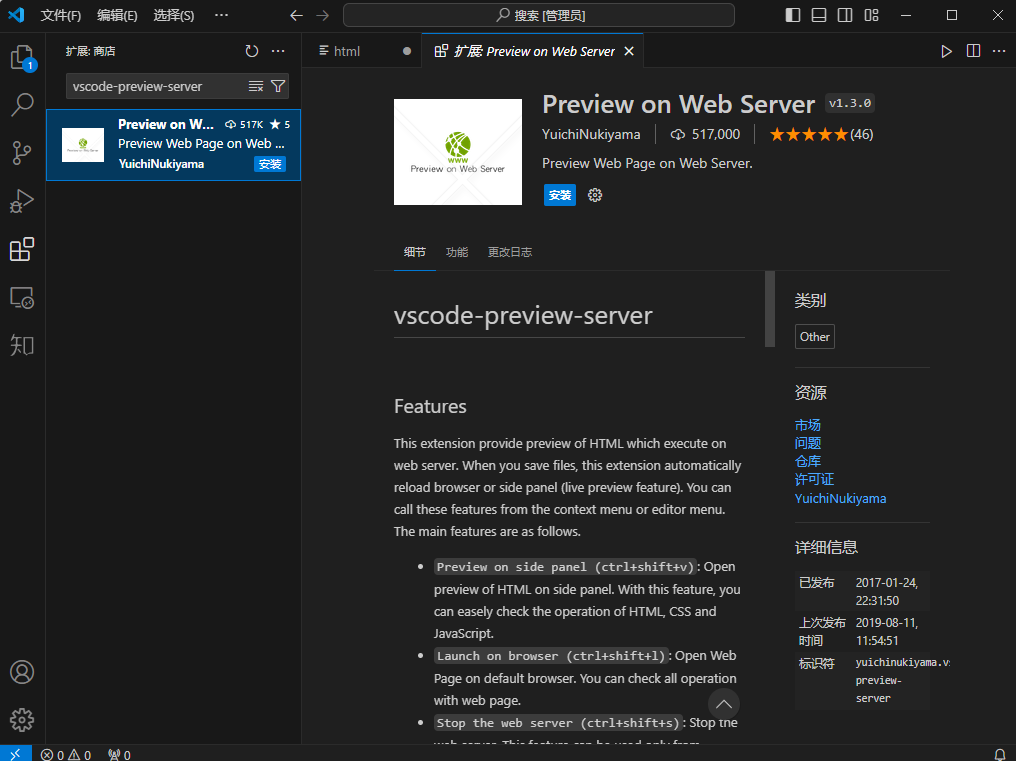Clear extensions search results

(x=256, y=86)
